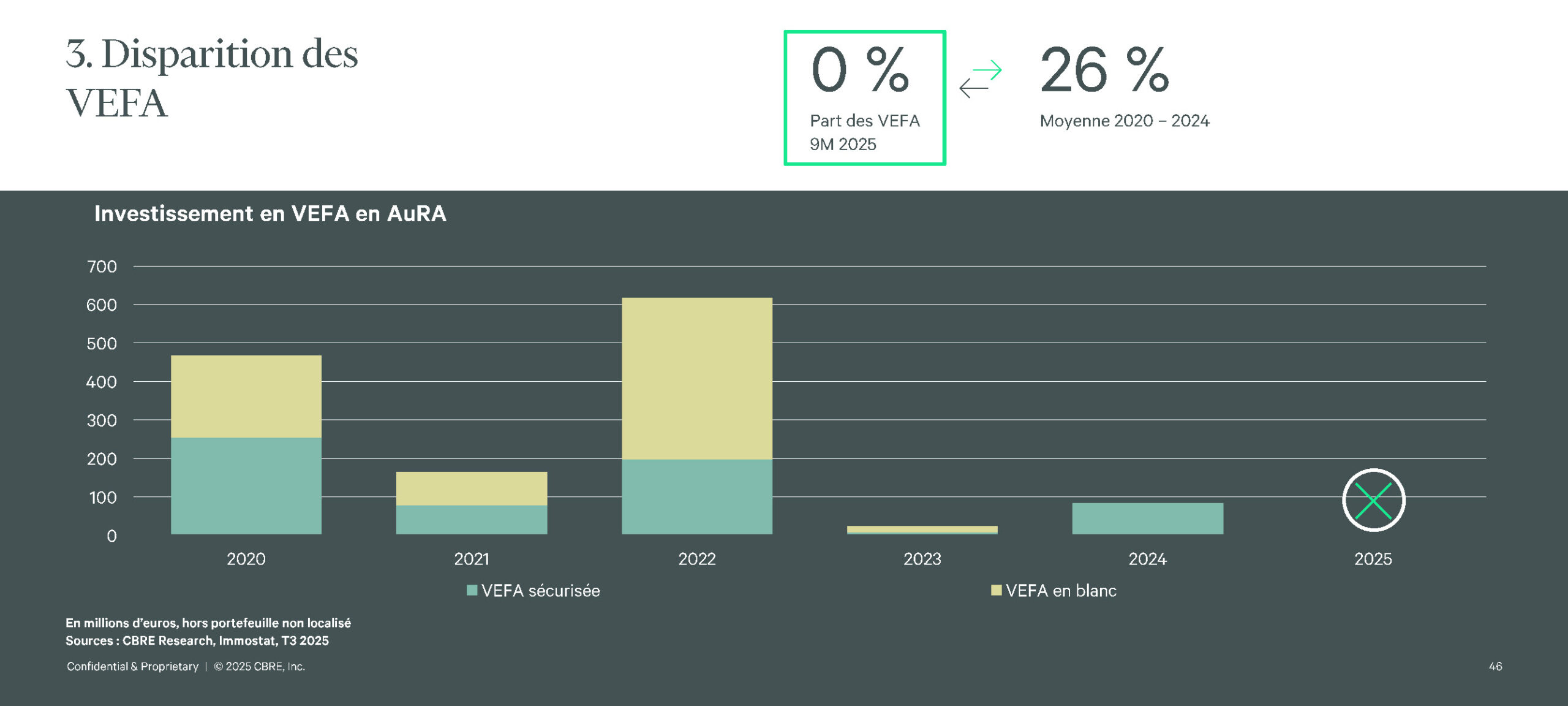This screenshot has height=706, width=1568.
Task: Click the 2024 teal bar
Action: [x=1147, y=518]
